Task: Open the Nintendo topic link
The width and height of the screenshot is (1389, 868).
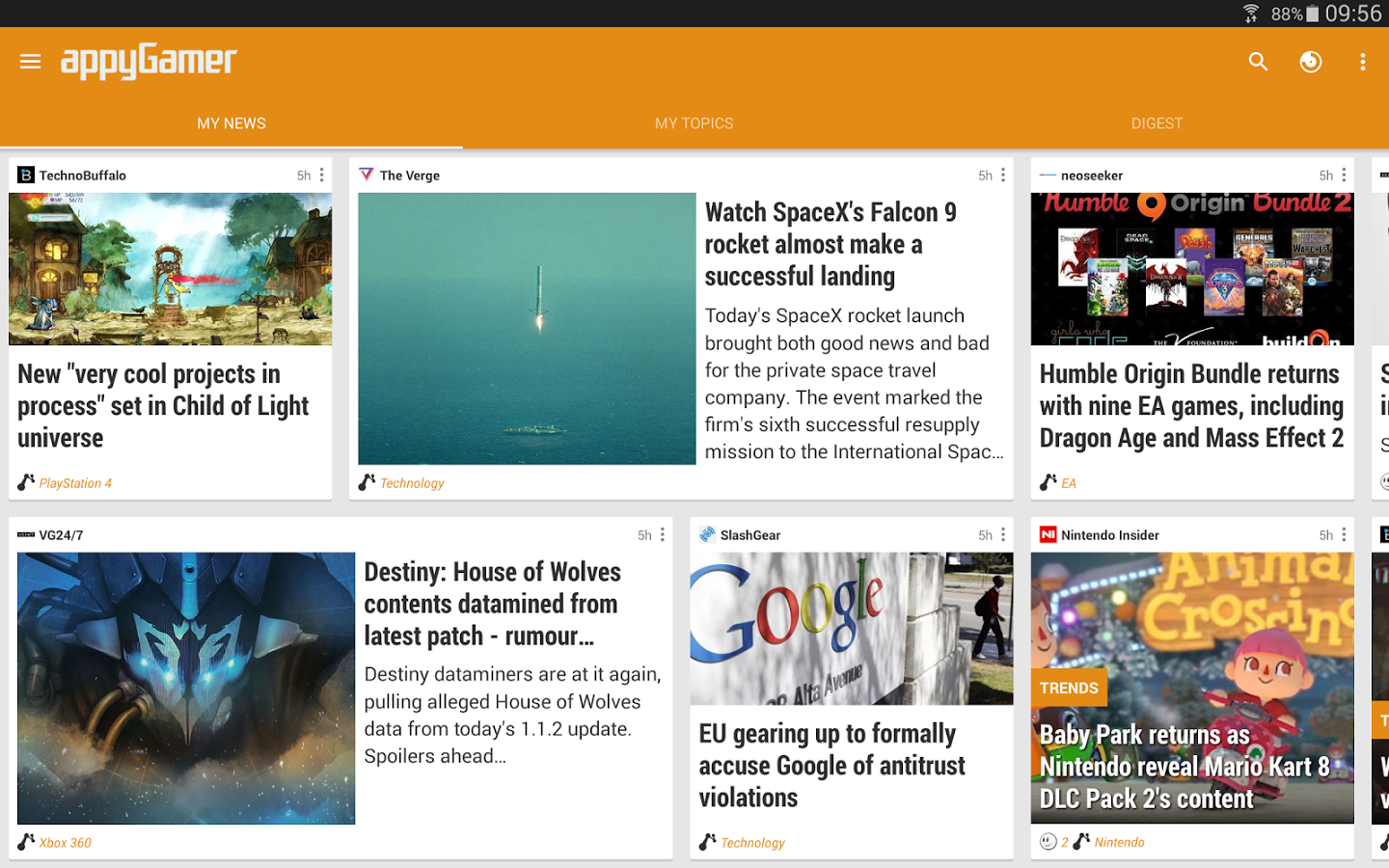Action: 1119,843
